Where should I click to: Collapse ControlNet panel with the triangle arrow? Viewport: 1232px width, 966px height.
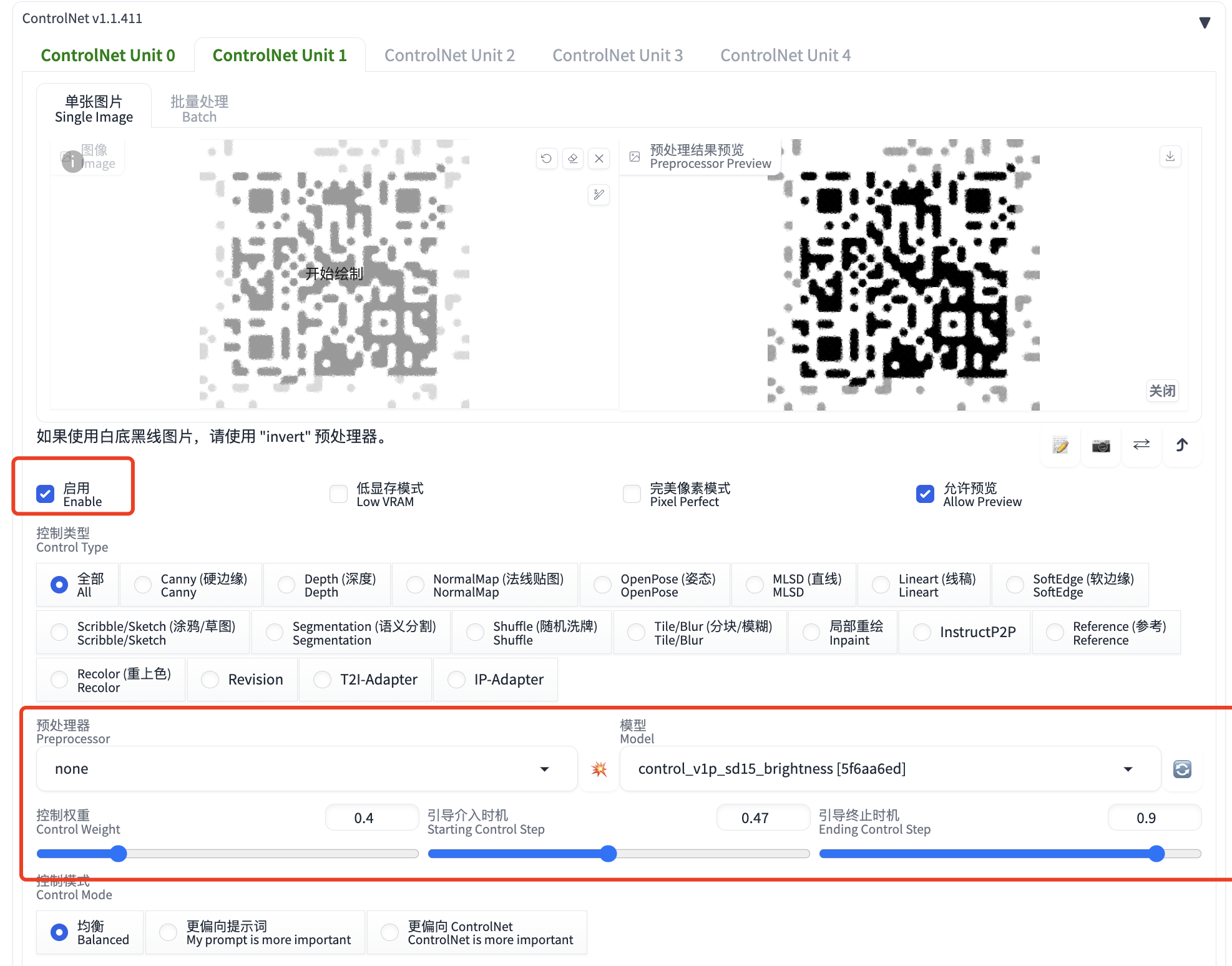click(x=1205, y=22)
